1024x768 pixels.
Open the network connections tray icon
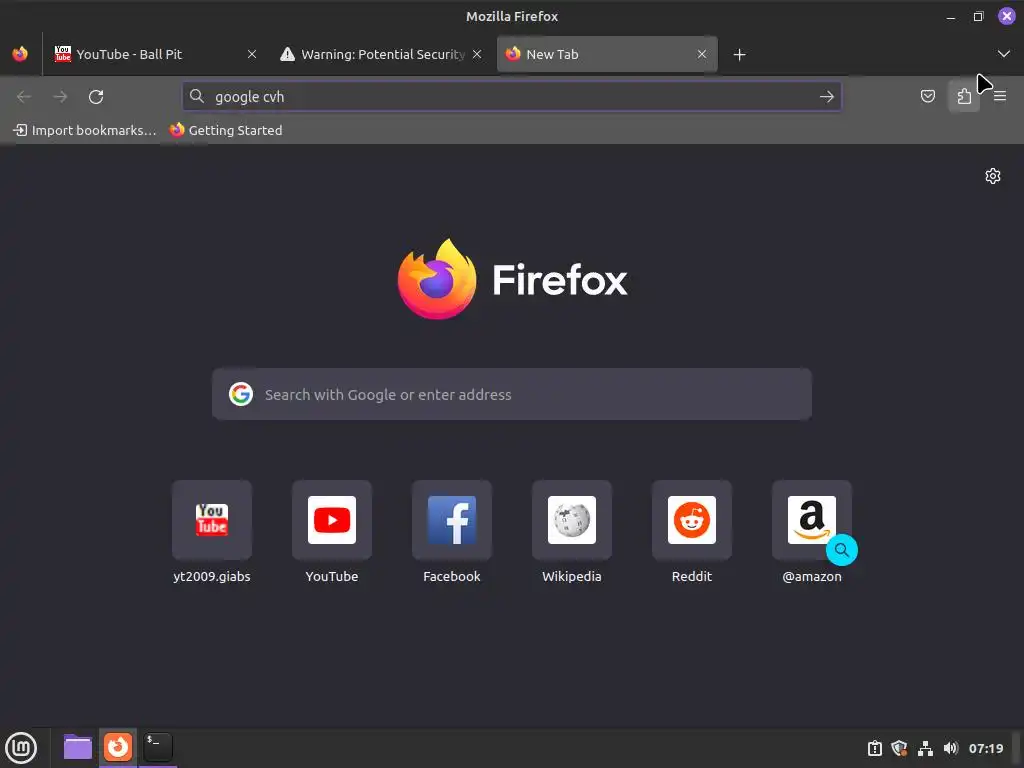click(925, 748)
